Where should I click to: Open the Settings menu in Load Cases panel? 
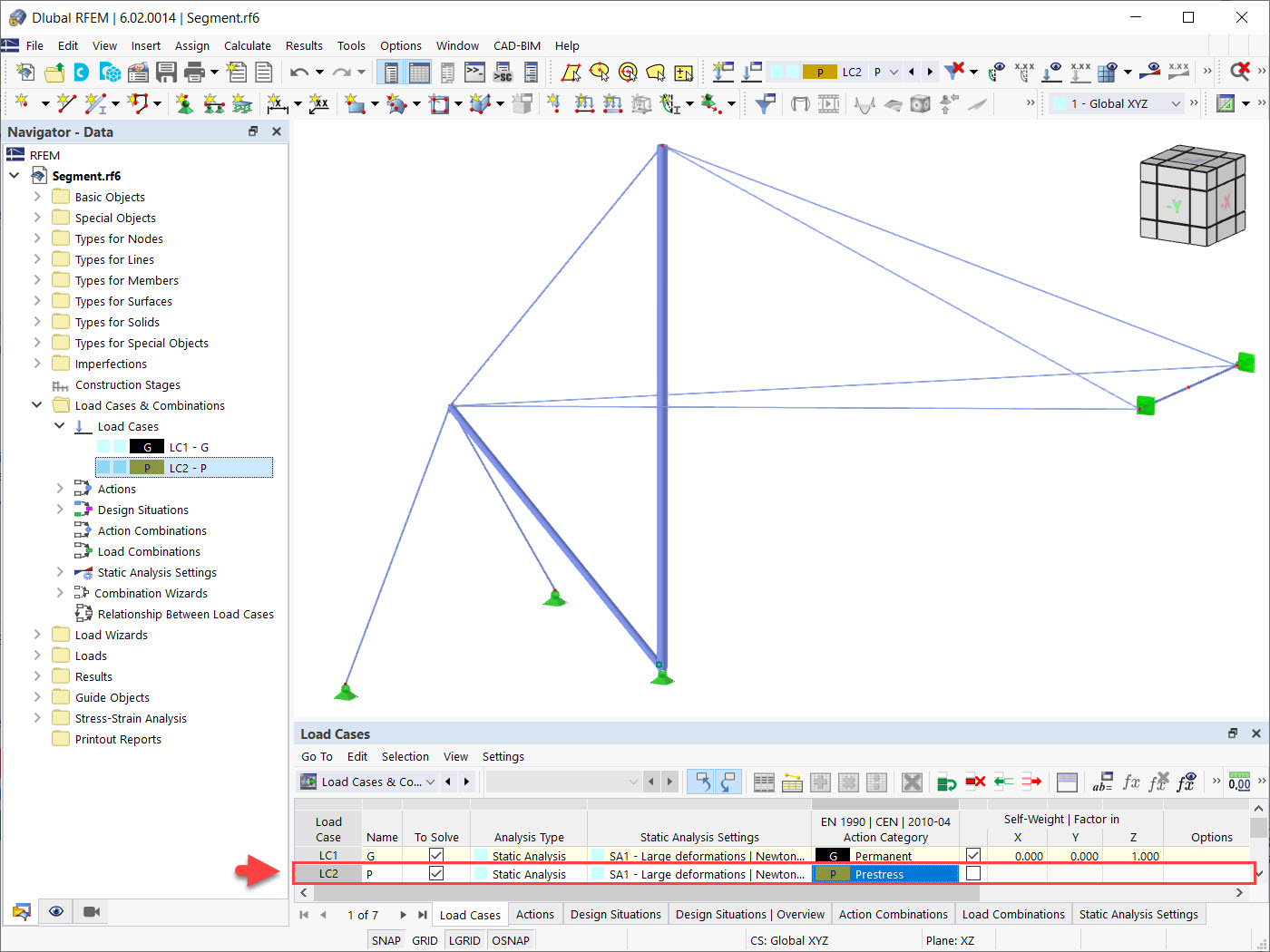(503, 756)
